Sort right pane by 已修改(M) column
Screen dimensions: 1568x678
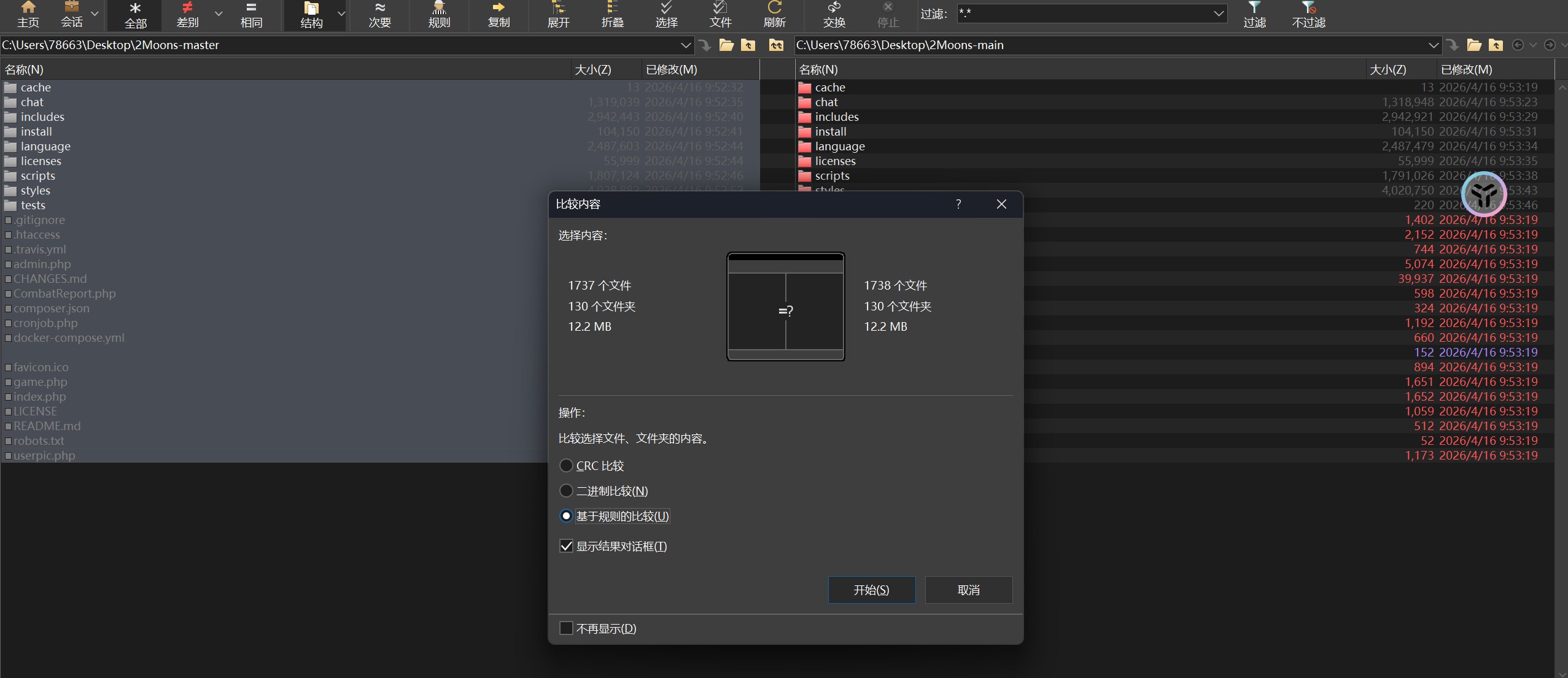tap(1495, 69)
